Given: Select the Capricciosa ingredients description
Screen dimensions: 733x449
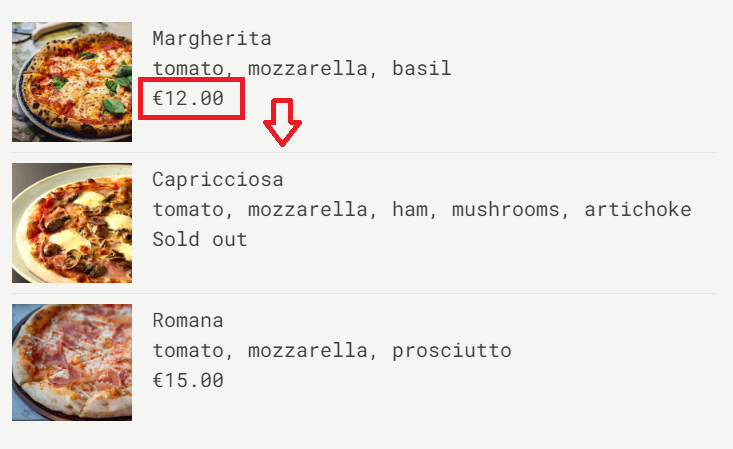Looking at the screenshot, I should pos(422,210).
